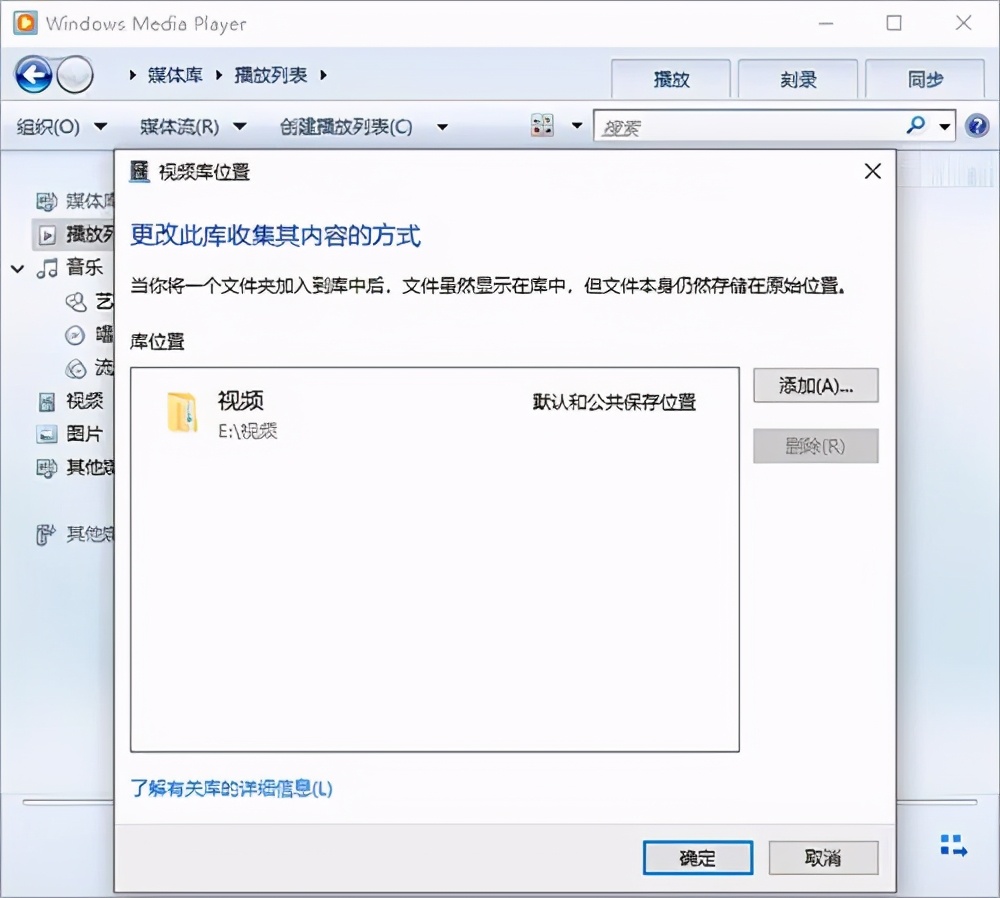Click the 播放列表 (Playlists) icon in sidebar

(x=46, y=233)
